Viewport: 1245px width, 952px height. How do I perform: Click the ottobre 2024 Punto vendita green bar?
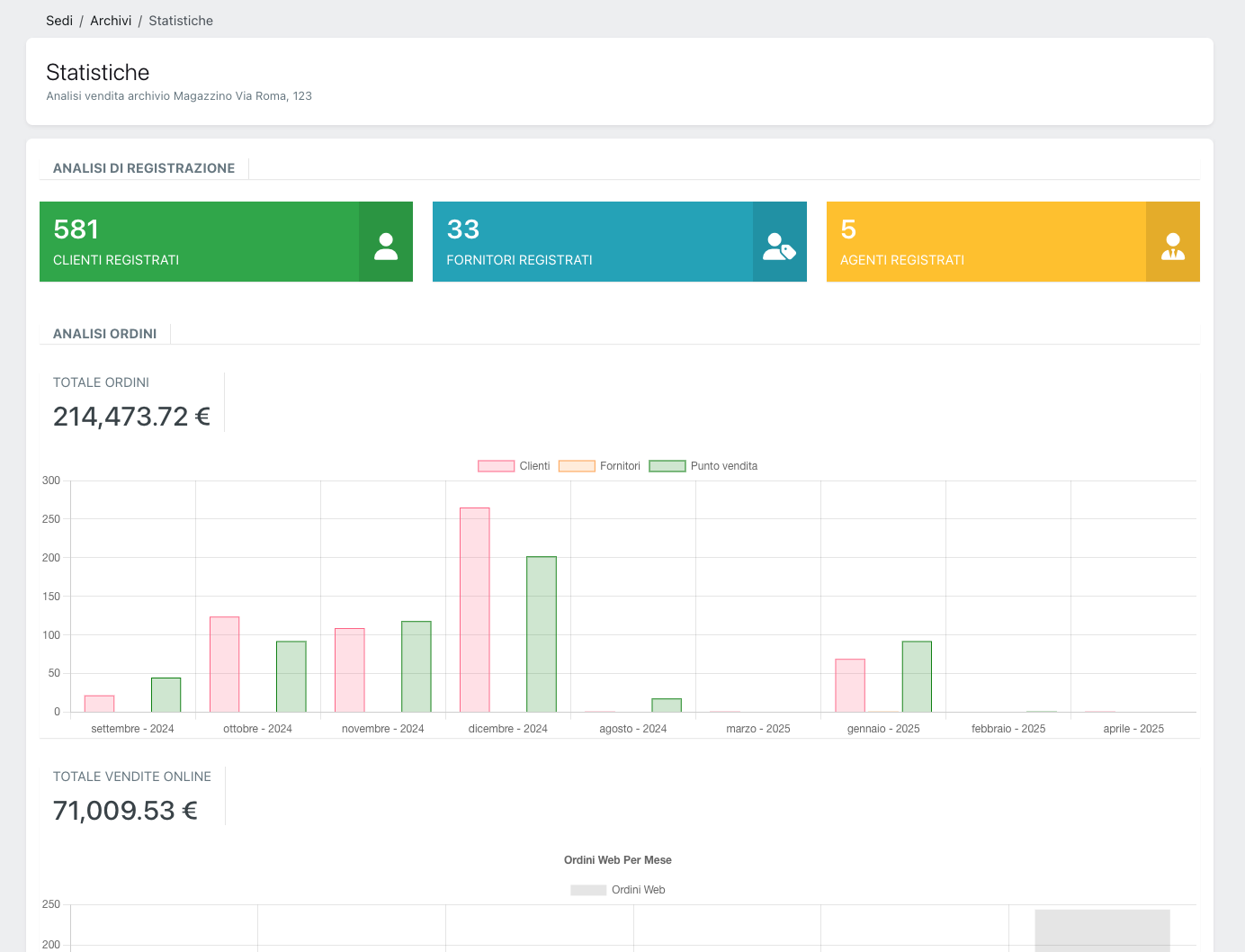pos(291,677)
